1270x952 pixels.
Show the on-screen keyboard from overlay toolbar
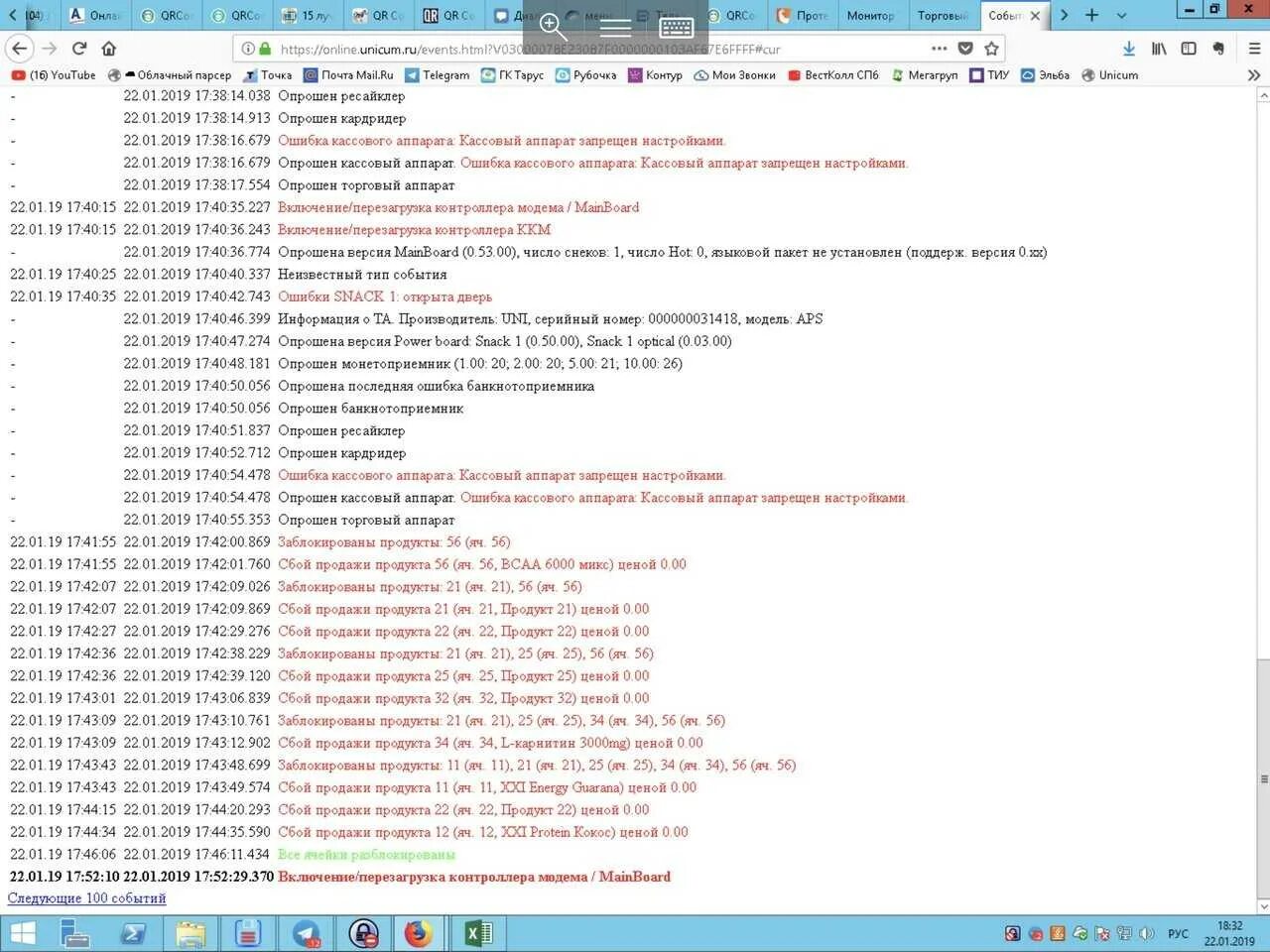coord(676,27)
